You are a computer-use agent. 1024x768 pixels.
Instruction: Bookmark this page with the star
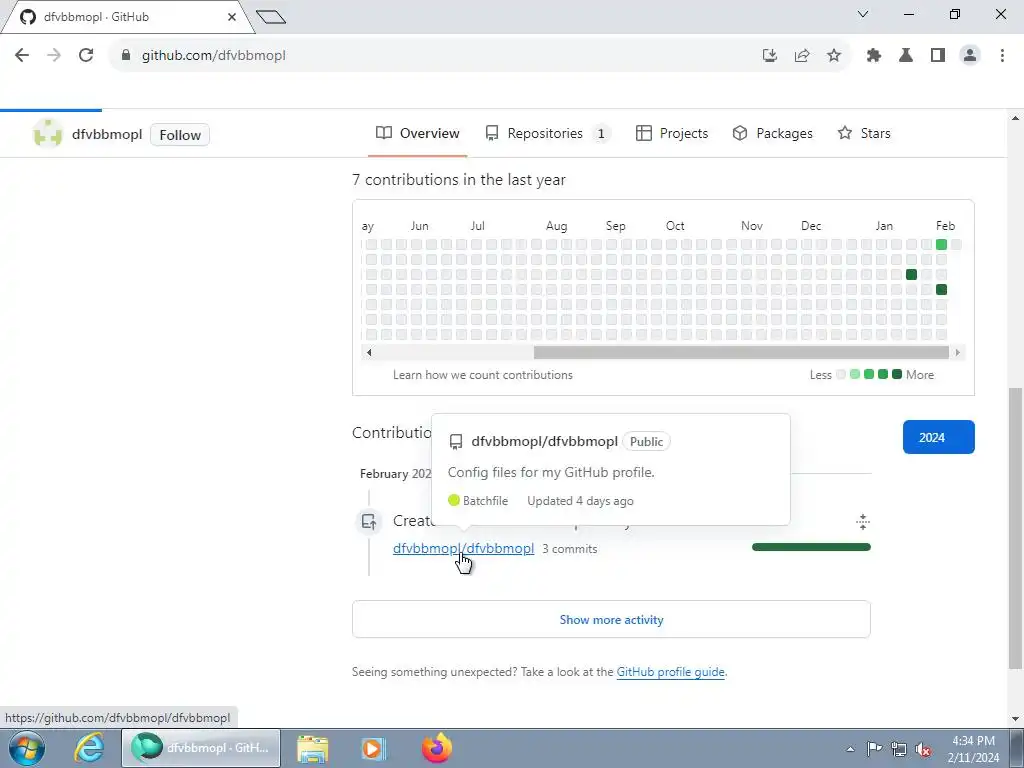pos(834,56)
